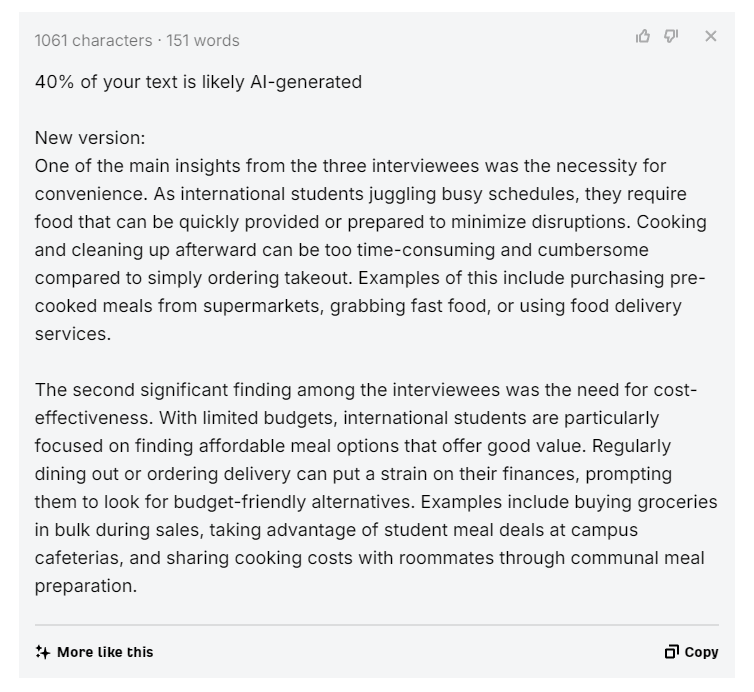Give the response a thumbs down
This screenshot has height=692, width=754.
point(671,36)
